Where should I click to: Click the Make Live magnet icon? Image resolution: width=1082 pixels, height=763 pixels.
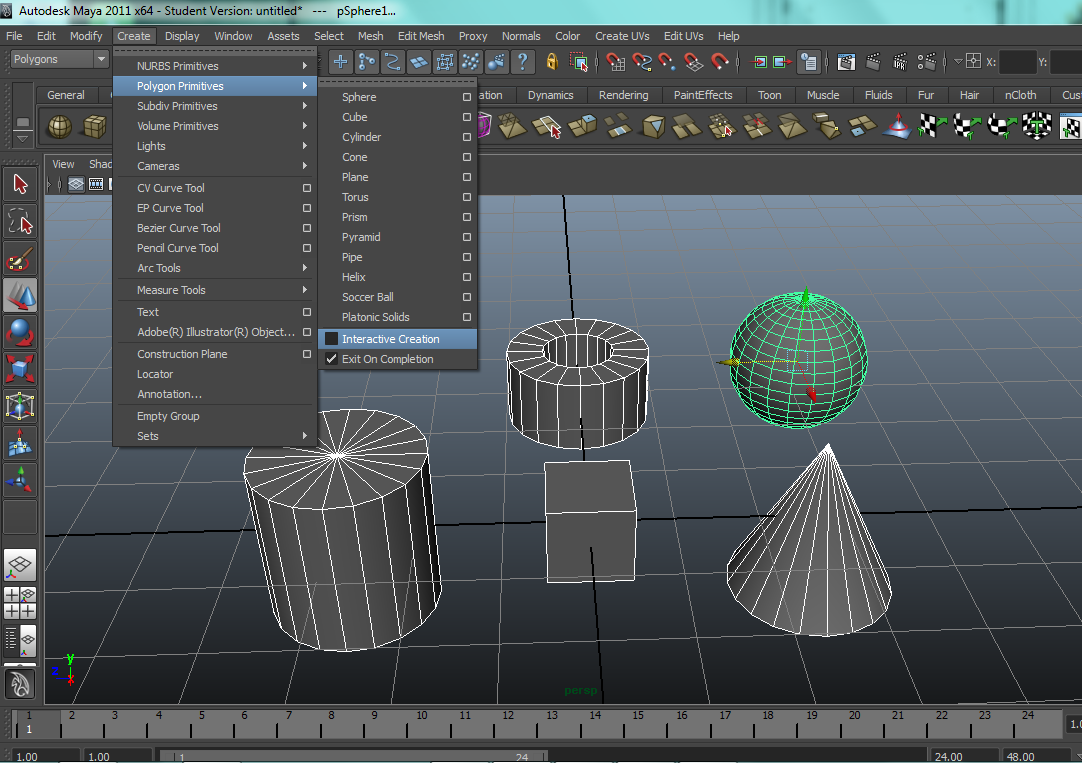[719, 62]
